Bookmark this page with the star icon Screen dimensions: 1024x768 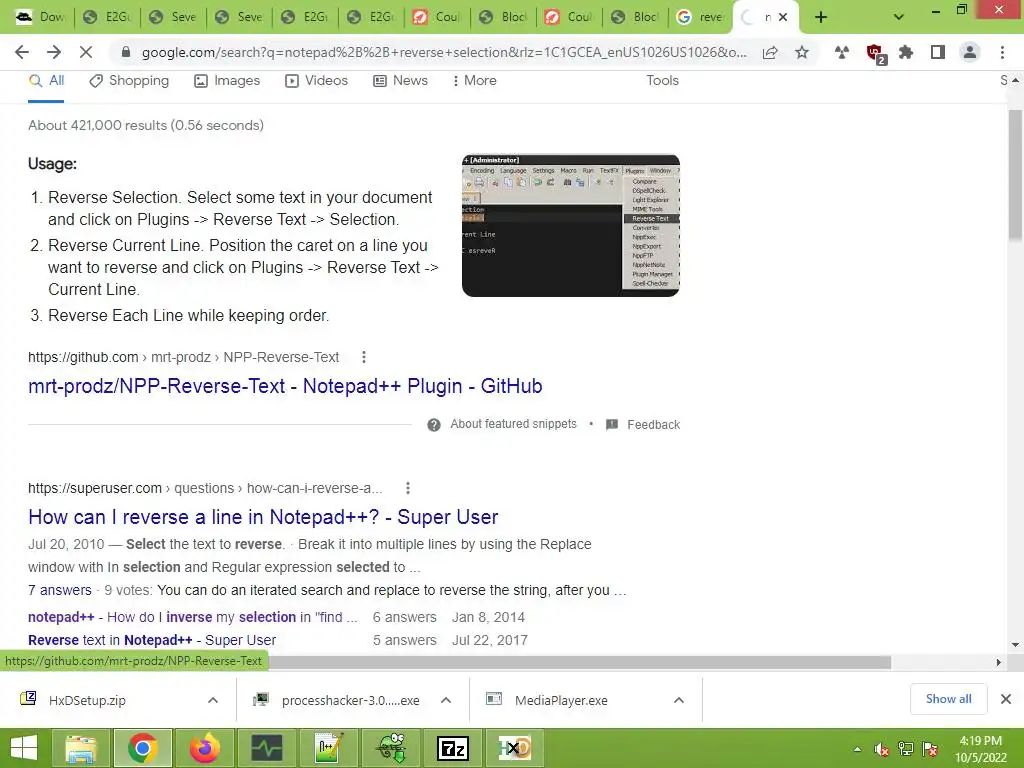pos(802,52)
